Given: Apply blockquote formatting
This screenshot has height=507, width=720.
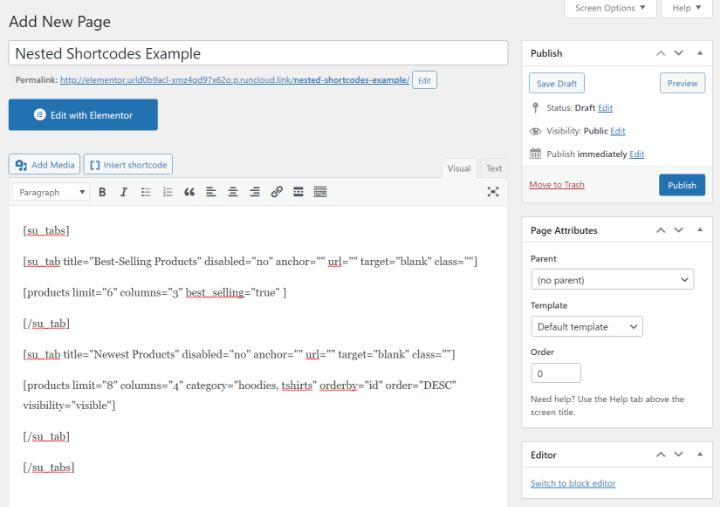Looking at the screenshot, I should coord(189,192).
